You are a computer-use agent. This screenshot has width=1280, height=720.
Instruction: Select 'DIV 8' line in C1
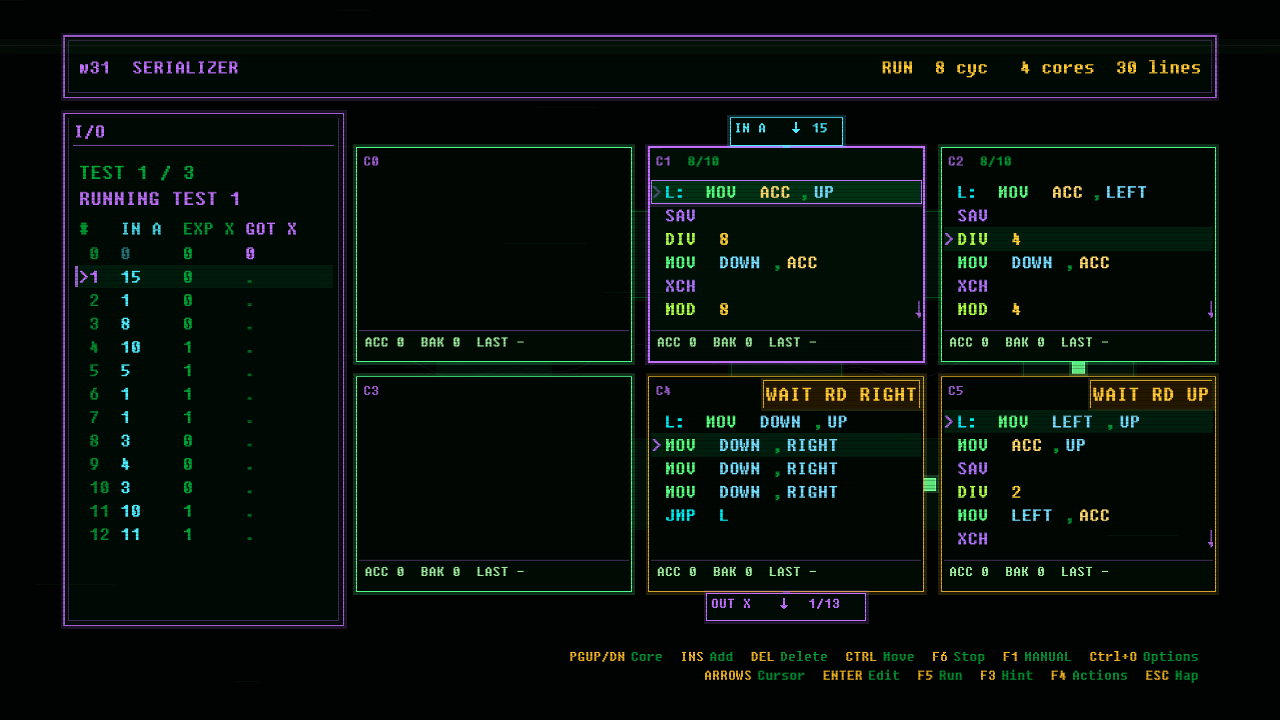(x=786, y=239)
